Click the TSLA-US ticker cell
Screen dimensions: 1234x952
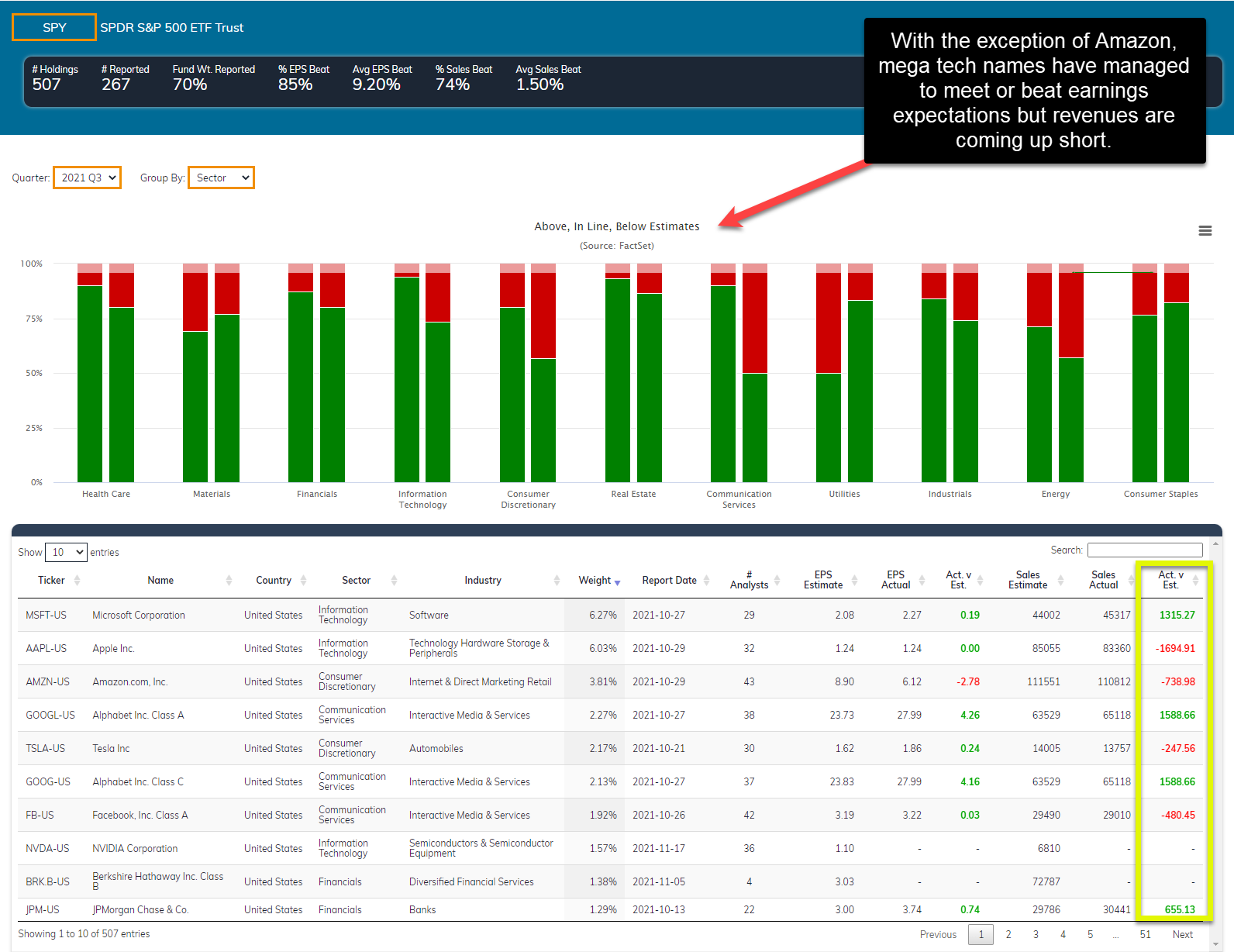tap(45, 748)
